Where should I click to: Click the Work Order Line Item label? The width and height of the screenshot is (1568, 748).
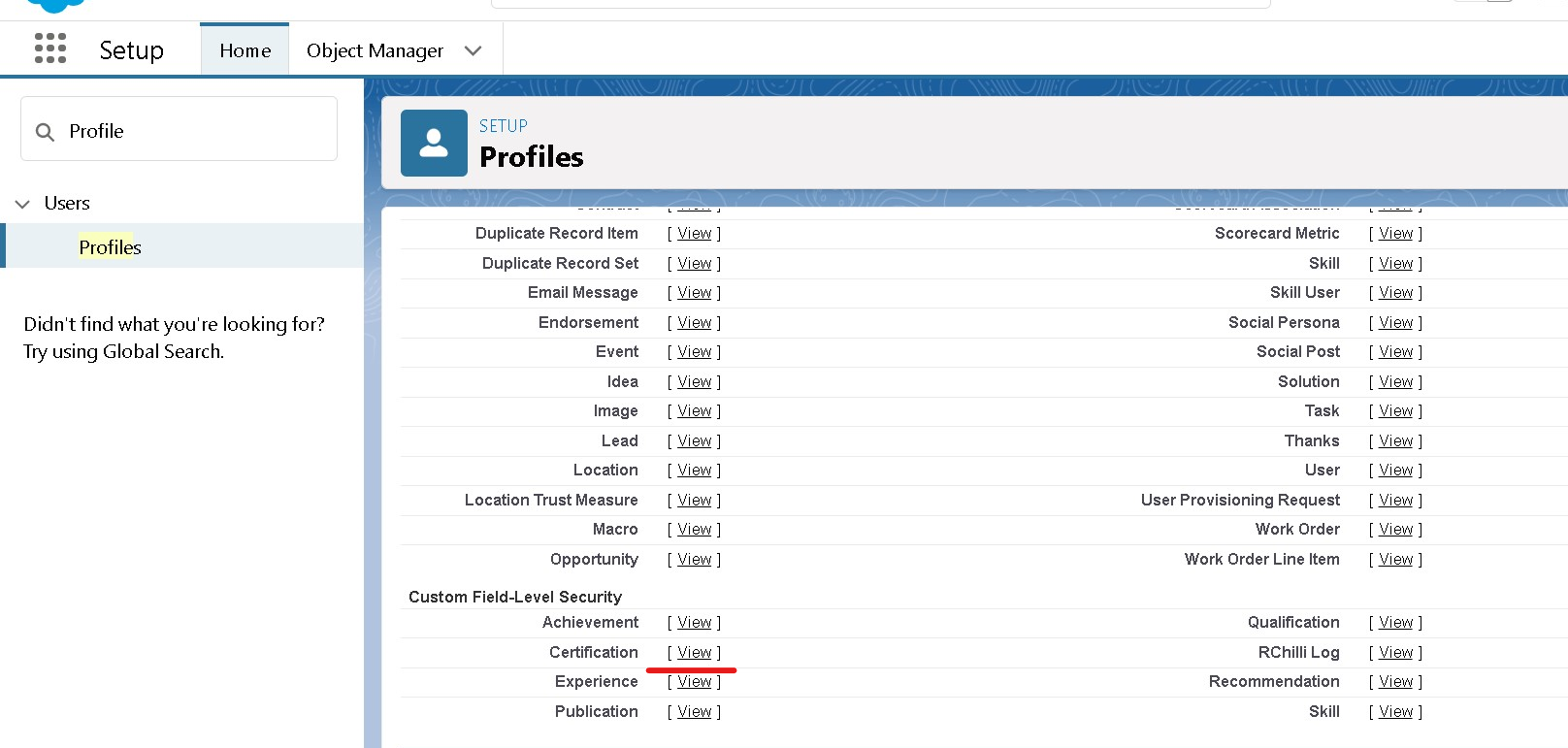(1261, 559)
